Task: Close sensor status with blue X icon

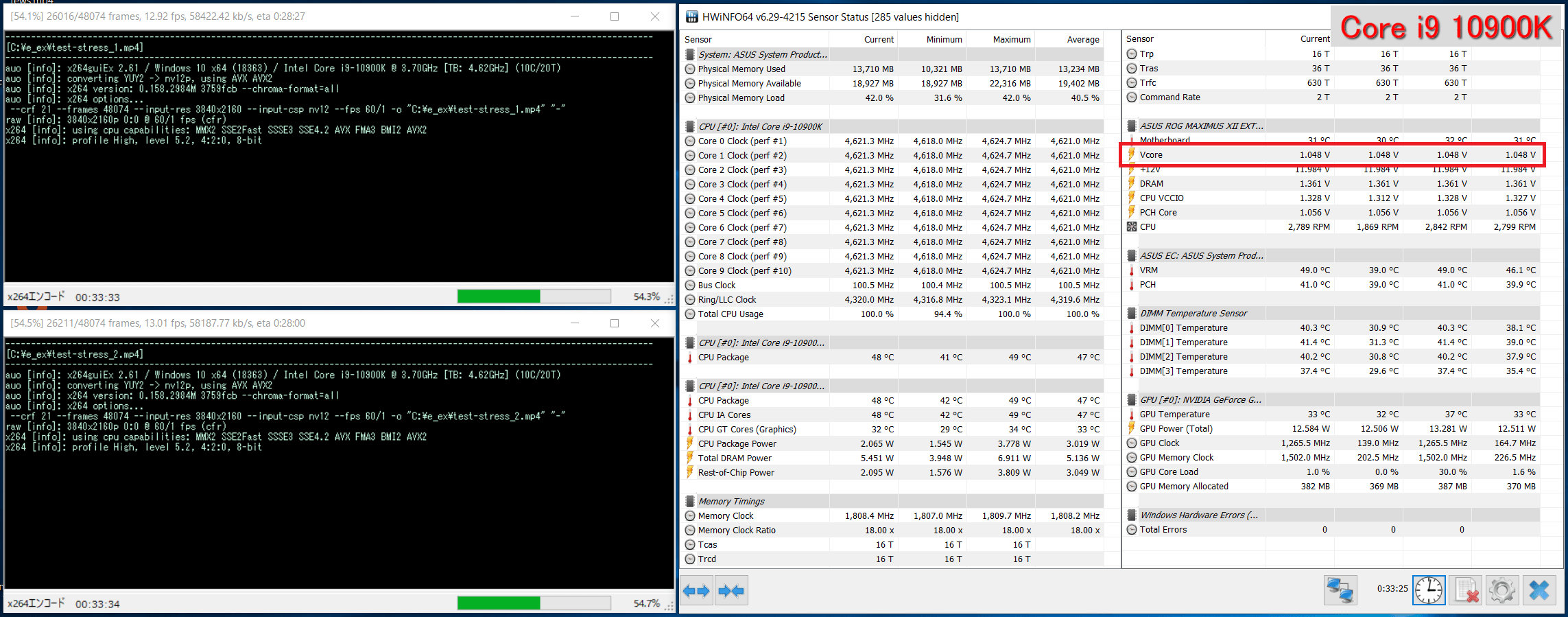Action: [x=1539, y=590]
